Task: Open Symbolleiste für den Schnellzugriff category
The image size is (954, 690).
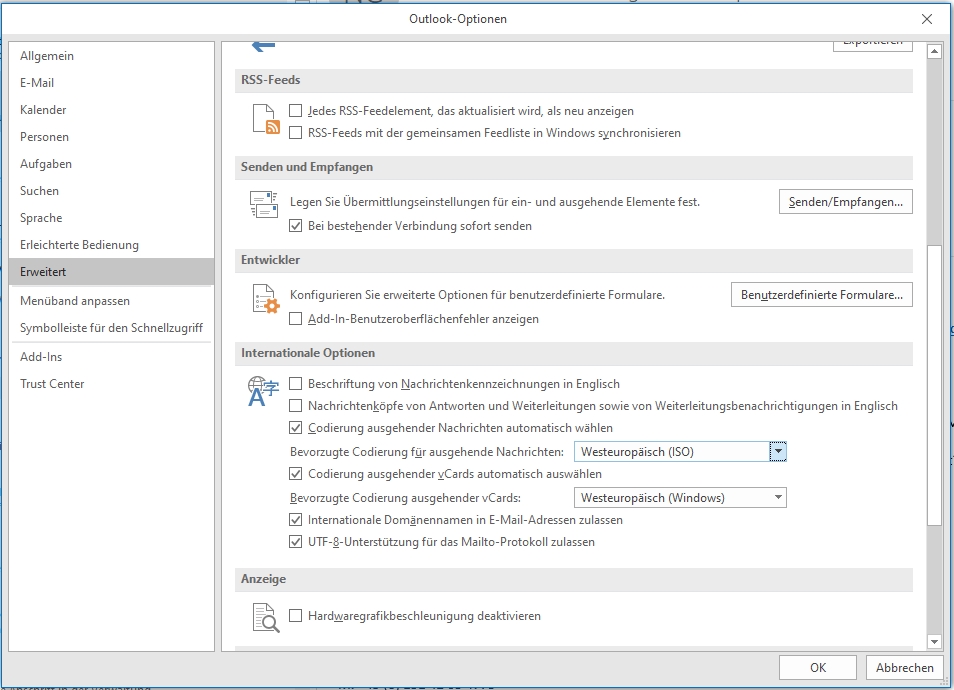Action: pos(111,328)
